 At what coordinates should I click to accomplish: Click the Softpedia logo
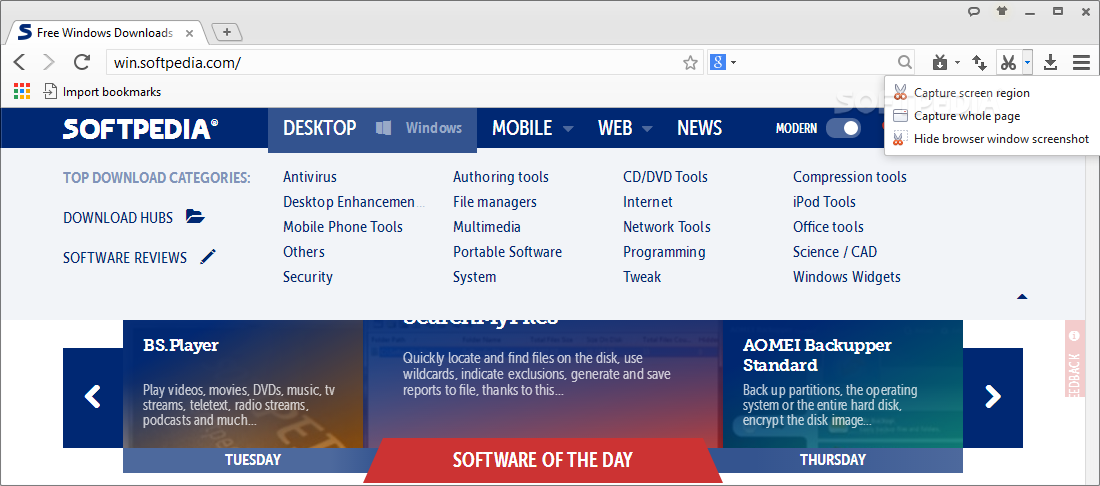[140, 129]
